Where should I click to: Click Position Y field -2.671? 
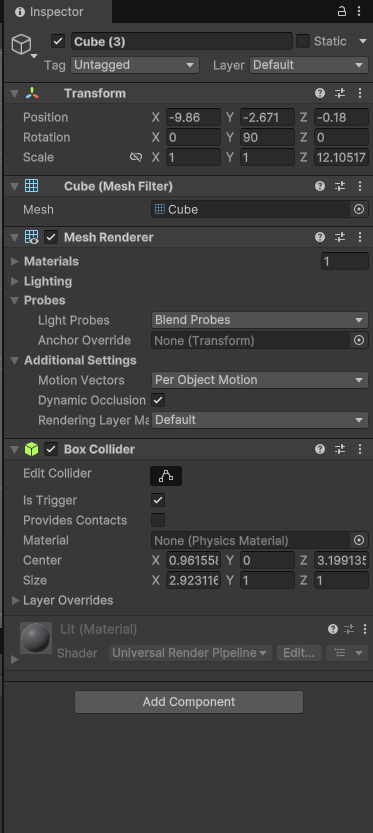[267, 117]
